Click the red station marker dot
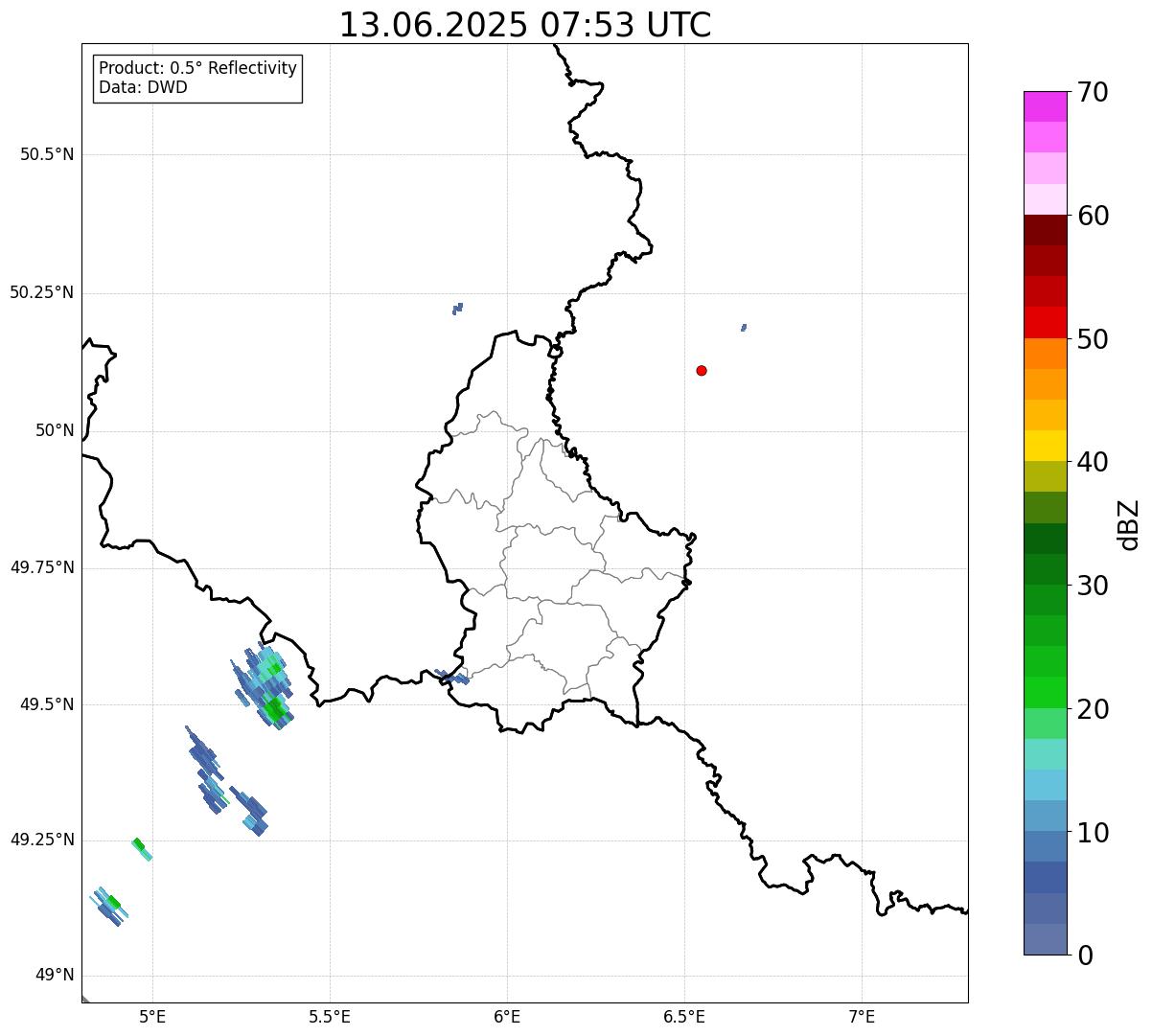This screenshot has width=1152, height=1036. [702, 370]
